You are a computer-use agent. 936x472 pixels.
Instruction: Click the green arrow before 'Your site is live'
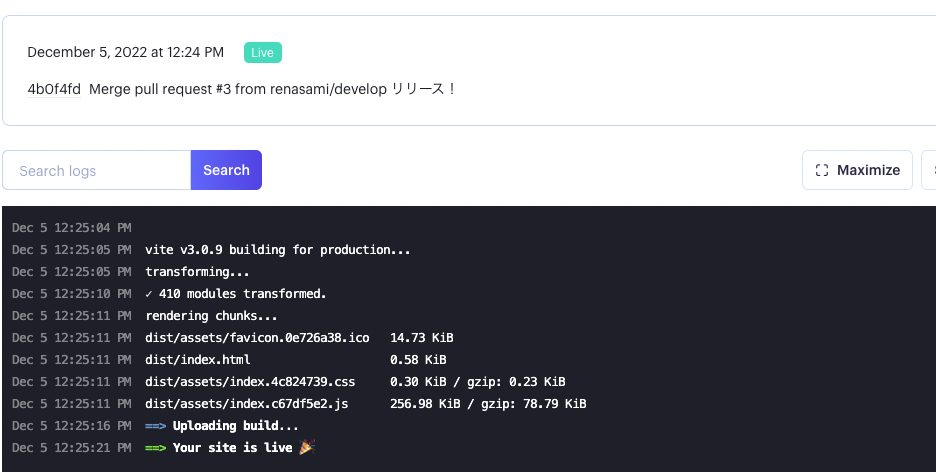[155, 448]
